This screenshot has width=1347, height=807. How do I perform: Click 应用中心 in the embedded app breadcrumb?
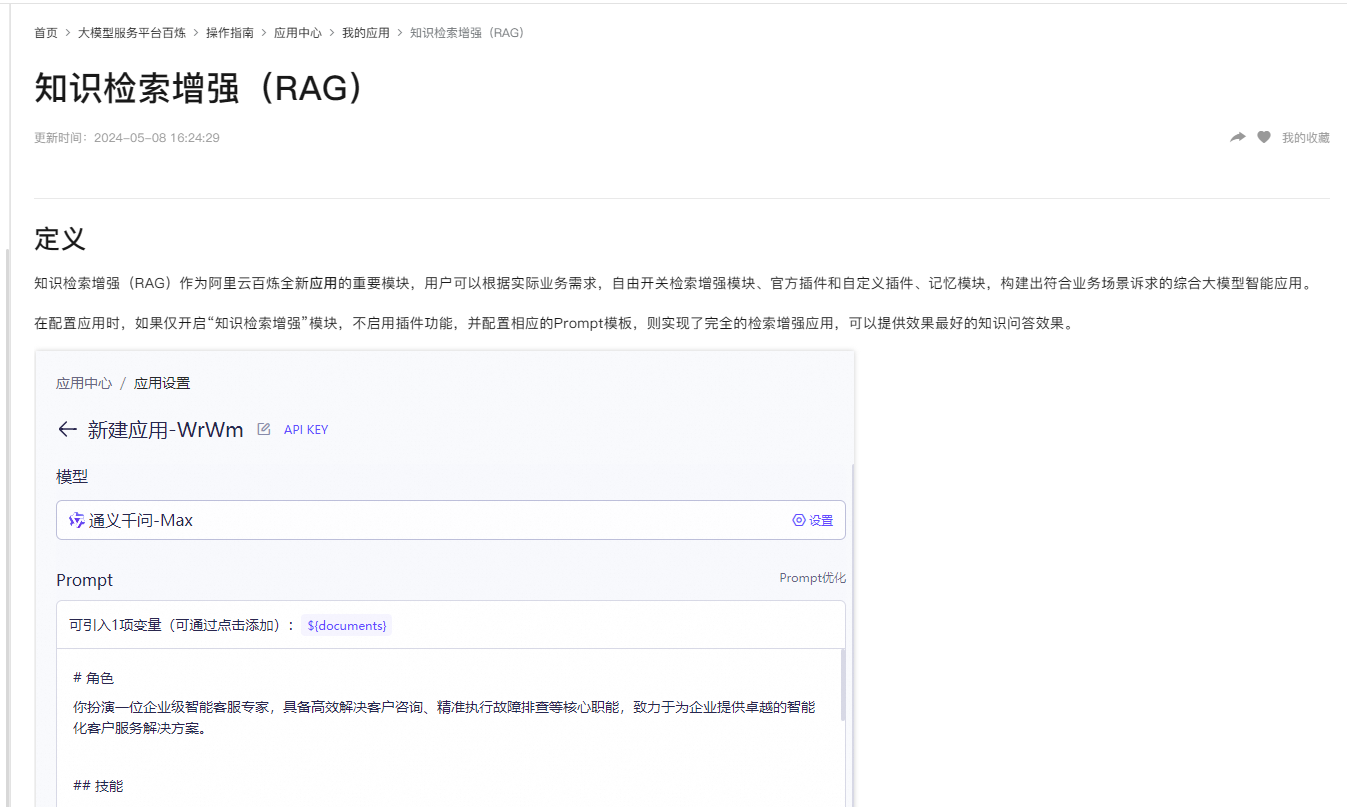tap(84, 383)
